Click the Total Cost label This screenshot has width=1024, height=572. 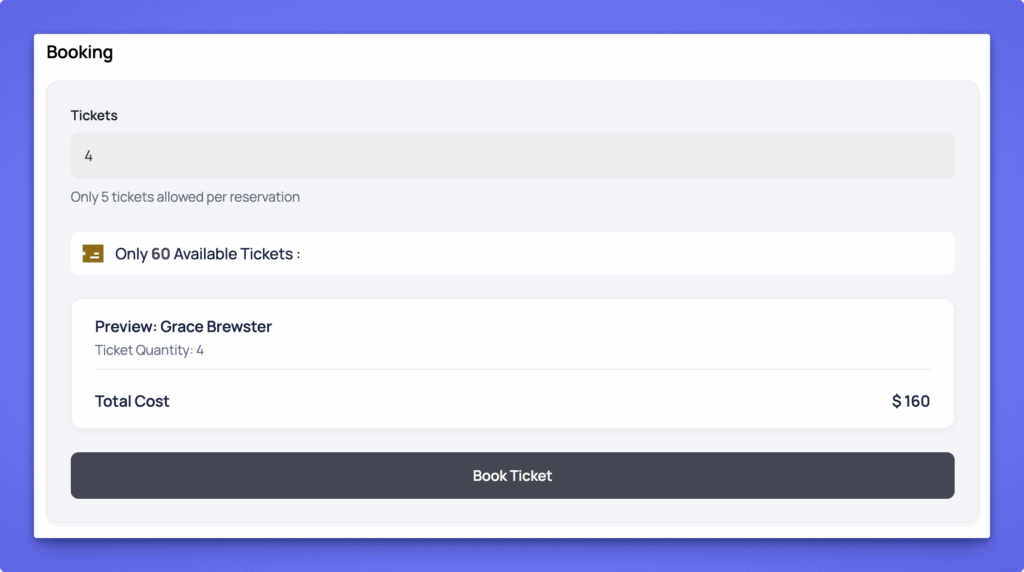coord(132,401)
